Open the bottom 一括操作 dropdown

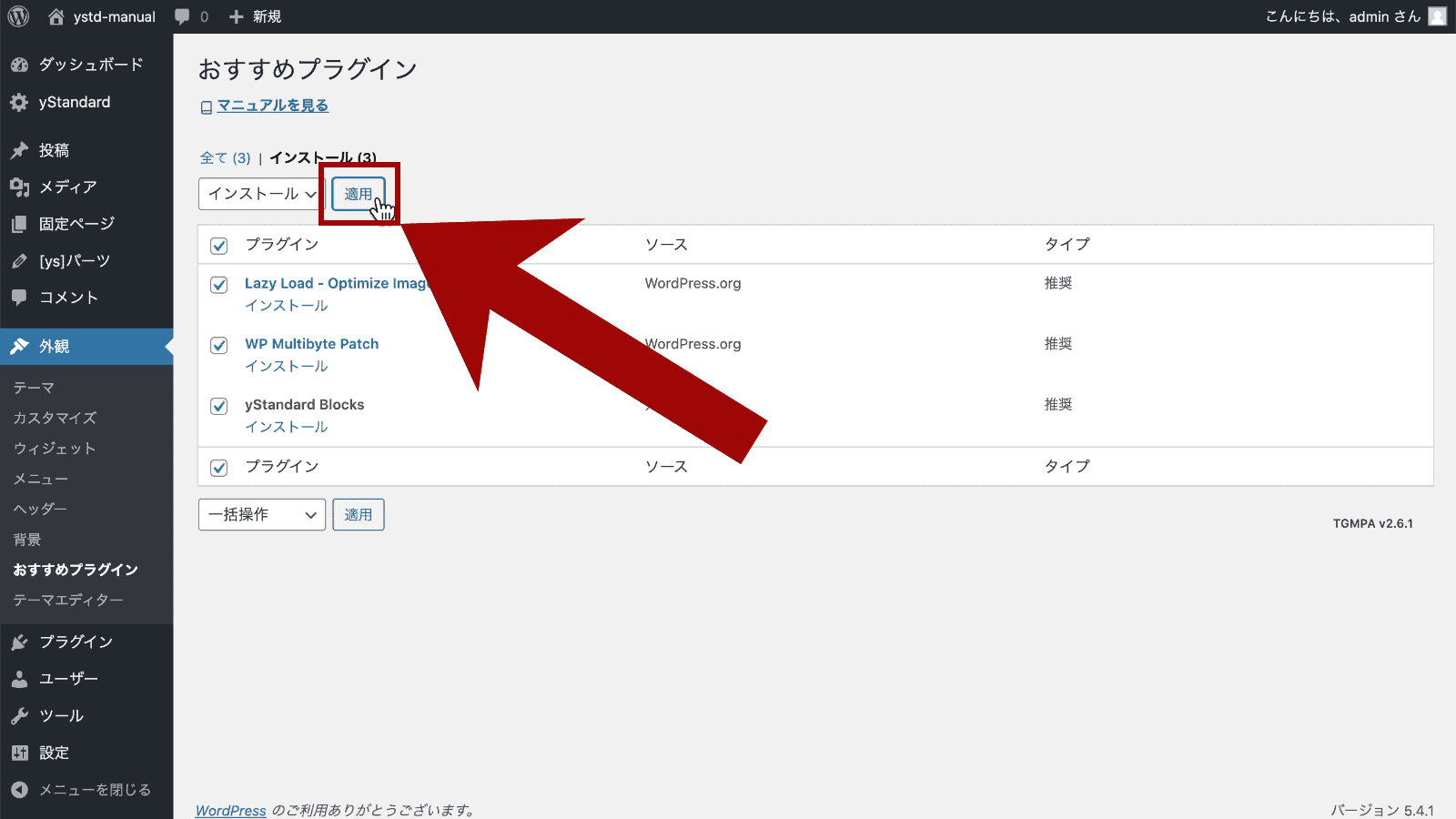pyautogui.click(x=262, y=514)
